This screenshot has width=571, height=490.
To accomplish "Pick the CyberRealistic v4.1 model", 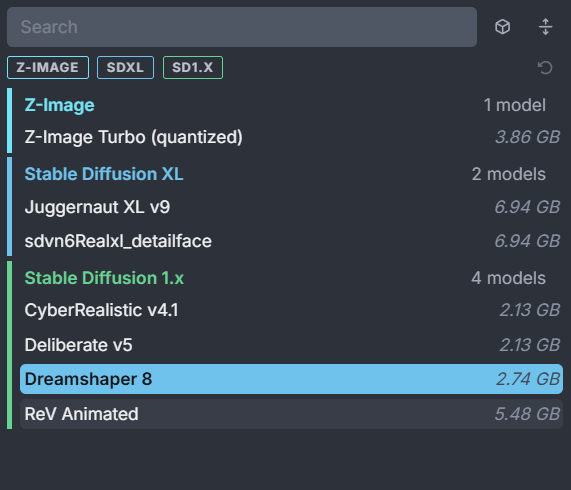I will [291, 310].
